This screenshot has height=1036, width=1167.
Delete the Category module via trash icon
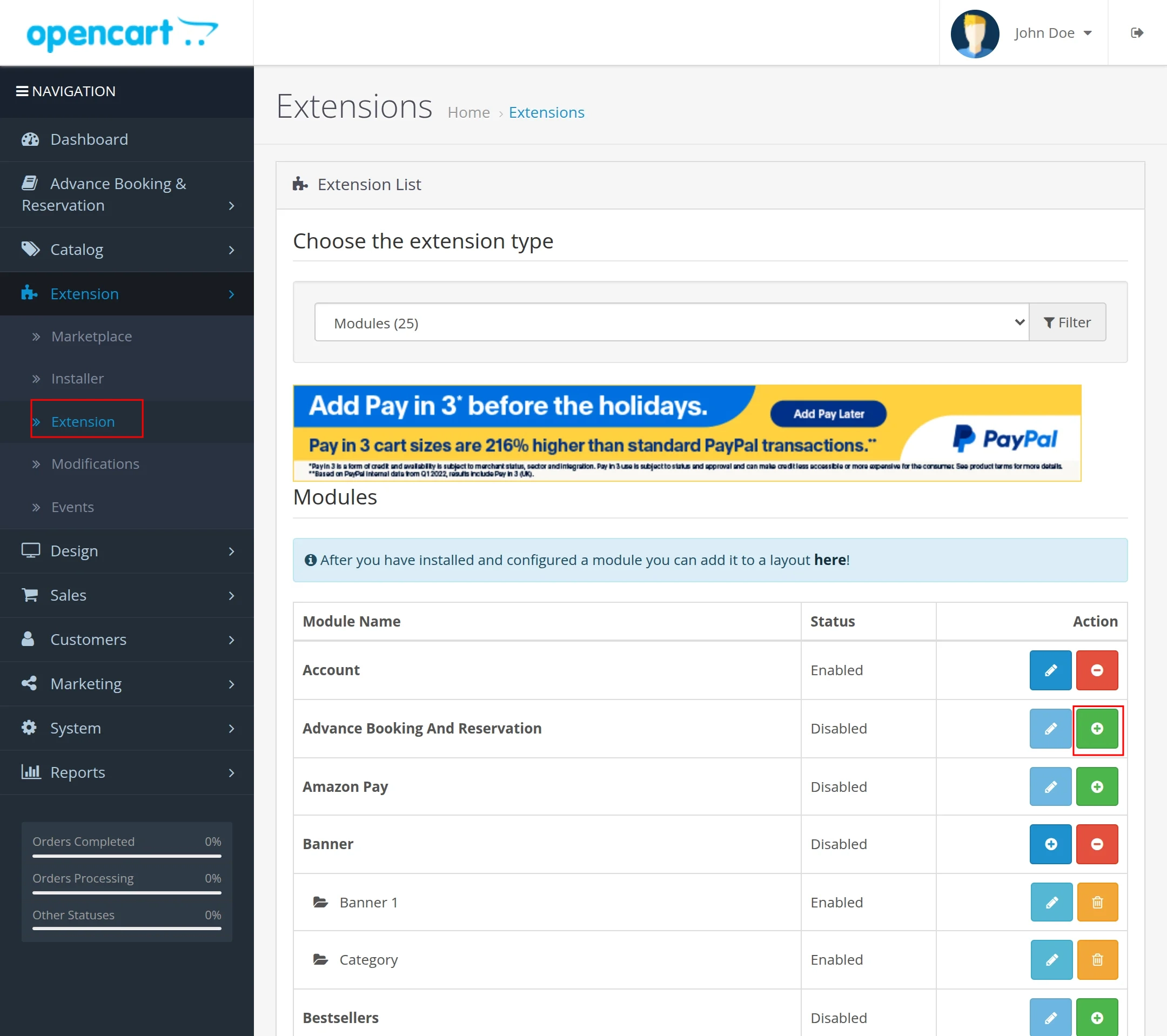point(1097,959)
